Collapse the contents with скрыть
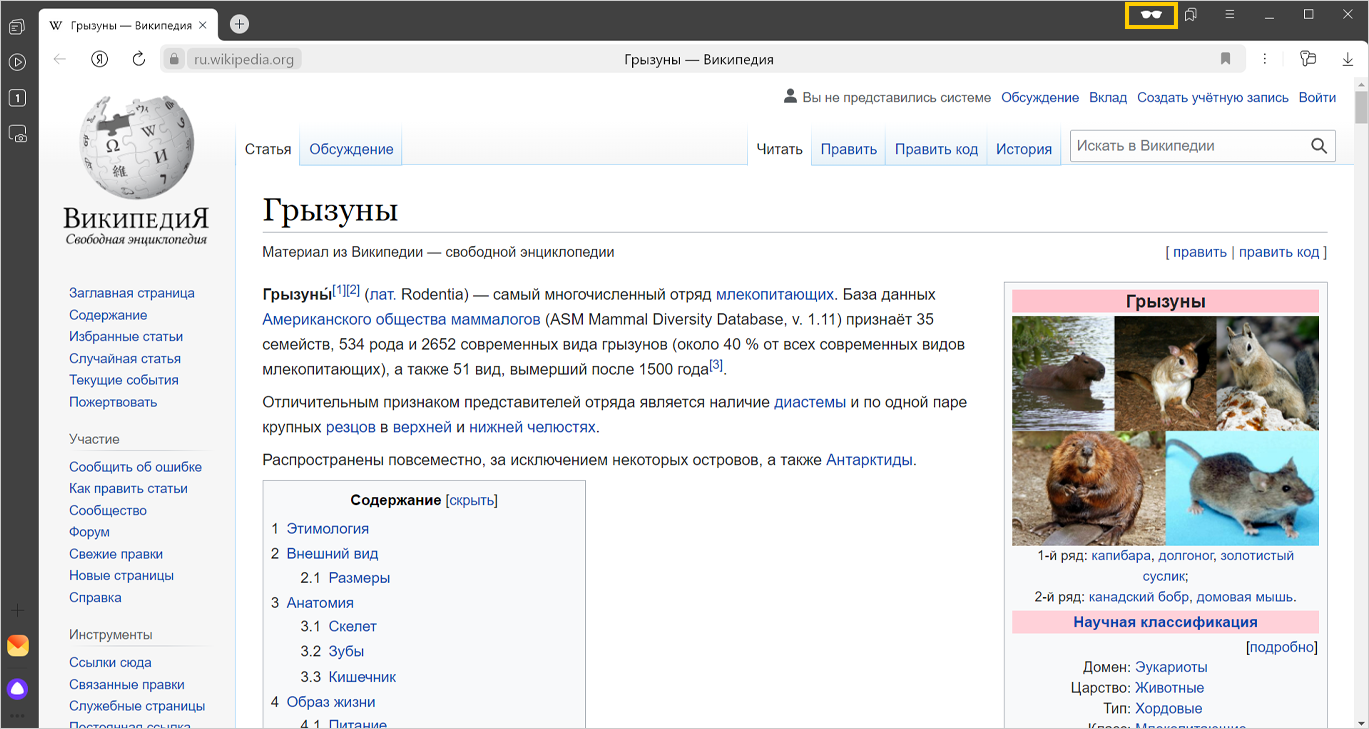Image resolution: width=1369 pixels, height=729 pixels. tap(472, 500)
